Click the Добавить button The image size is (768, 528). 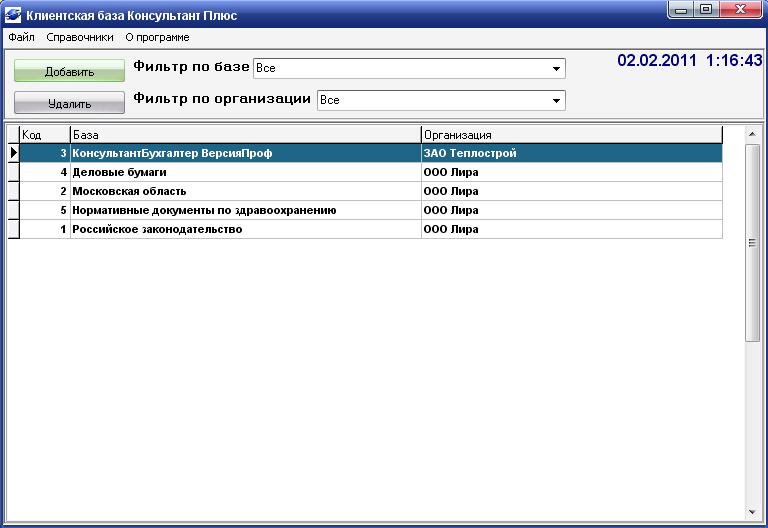(x=70, y=71)
